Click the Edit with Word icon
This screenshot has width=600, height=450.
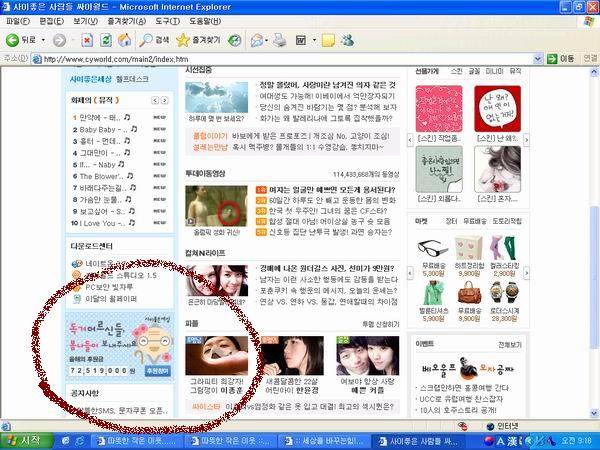pos(301,40)
